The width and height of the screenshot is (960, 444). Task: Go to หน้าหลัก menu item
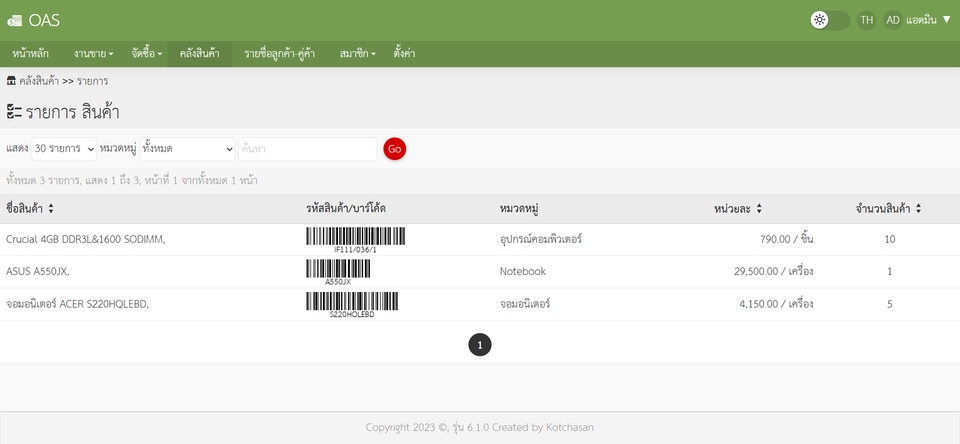click(31, 53)
